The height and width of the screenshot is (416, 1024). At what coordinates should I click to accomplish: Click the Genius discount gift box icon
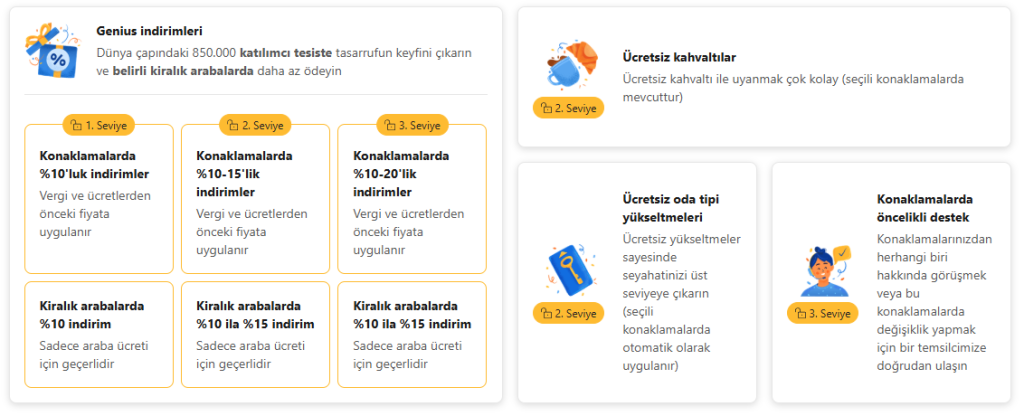(52, 51)
